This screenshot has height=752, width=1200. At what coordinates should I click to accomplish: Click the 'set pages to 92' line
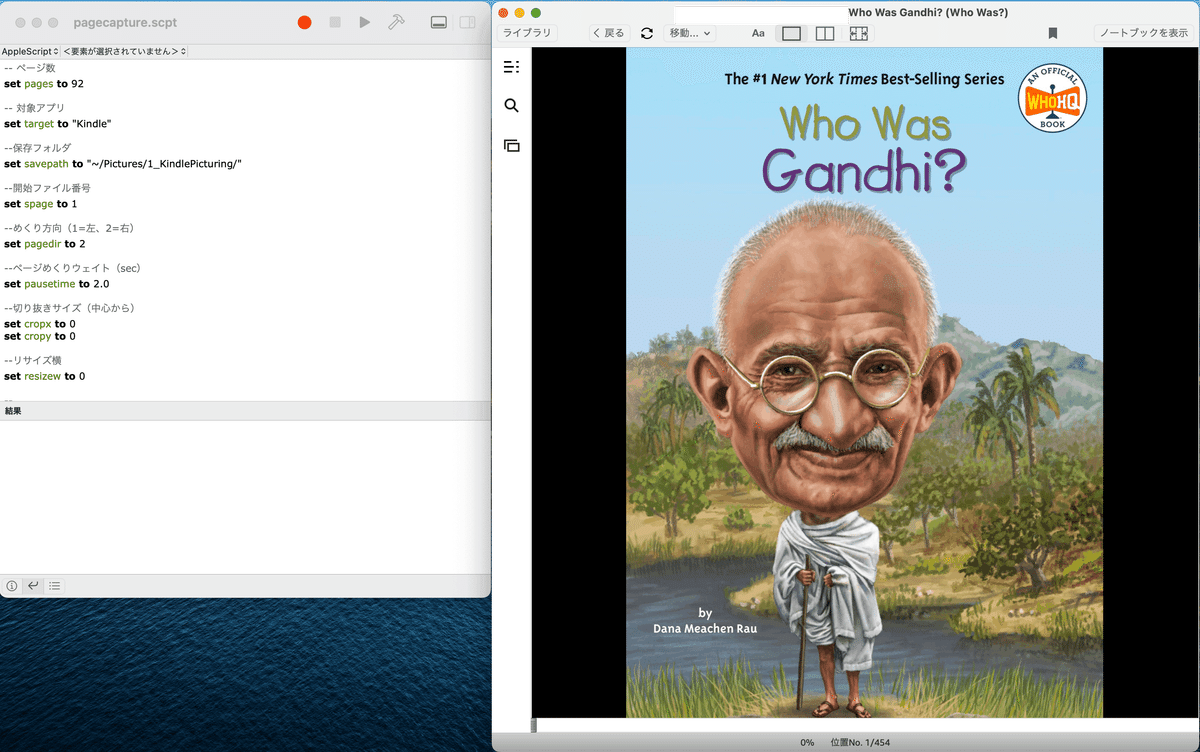tap(44, 84)
